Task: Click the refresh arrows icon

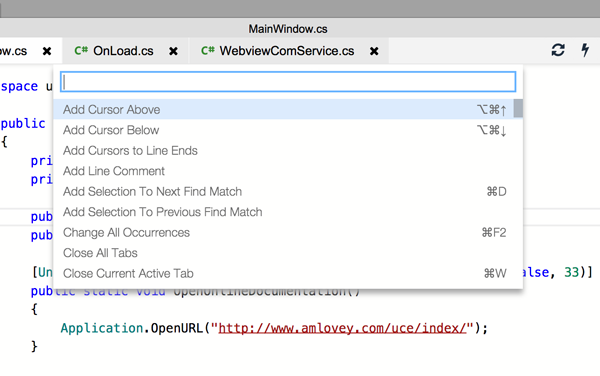Action: click(x=558, y=50)
